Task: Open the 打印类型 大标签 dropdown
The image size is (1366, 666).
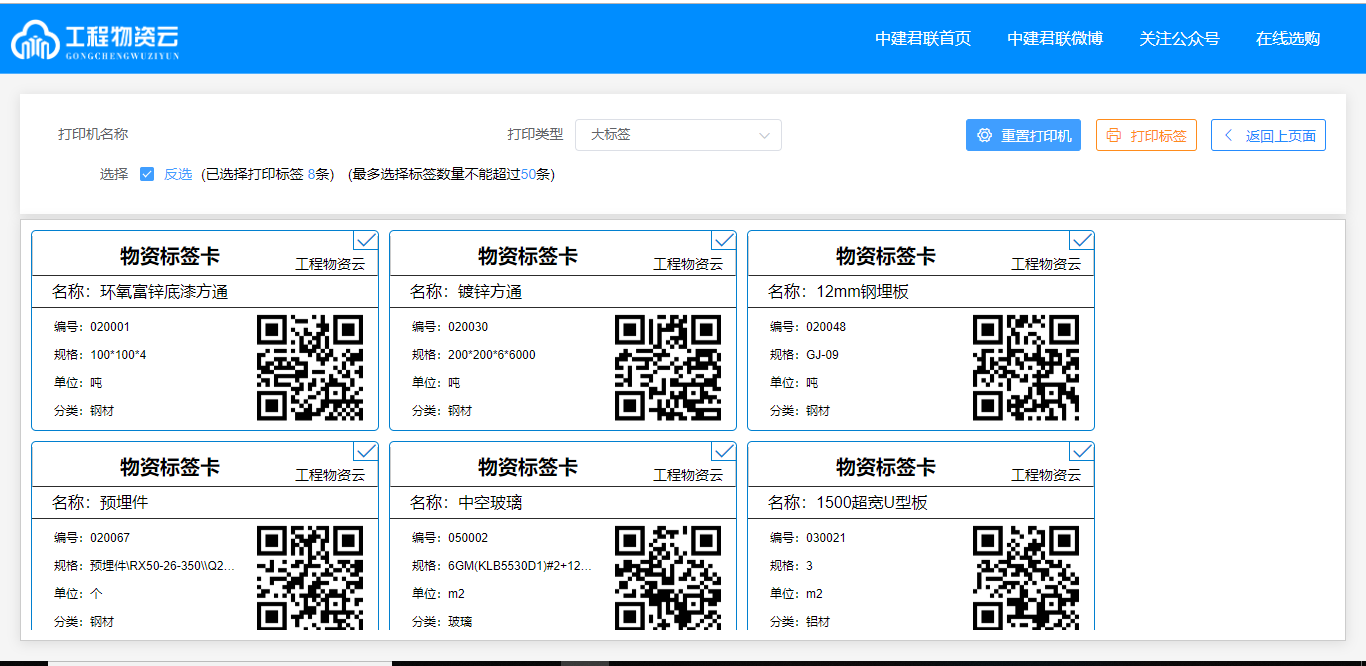Action: (678, 135)
